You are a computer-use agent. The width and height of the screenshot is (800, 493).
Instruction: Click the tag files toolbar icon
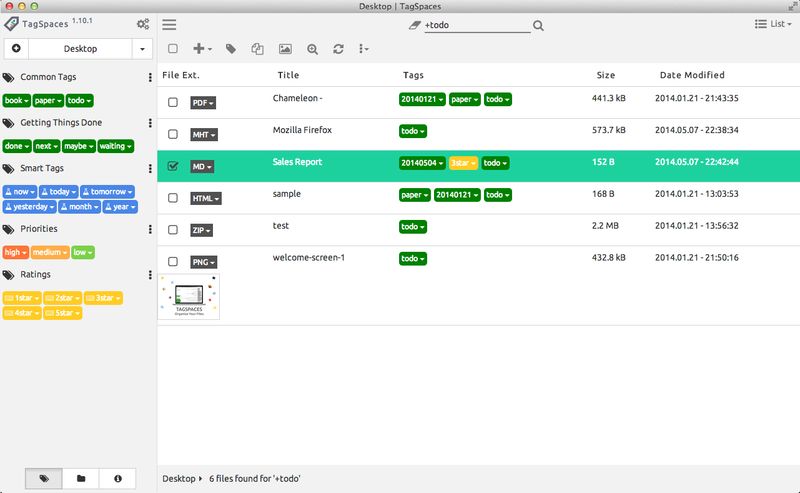tap(231, 49)
